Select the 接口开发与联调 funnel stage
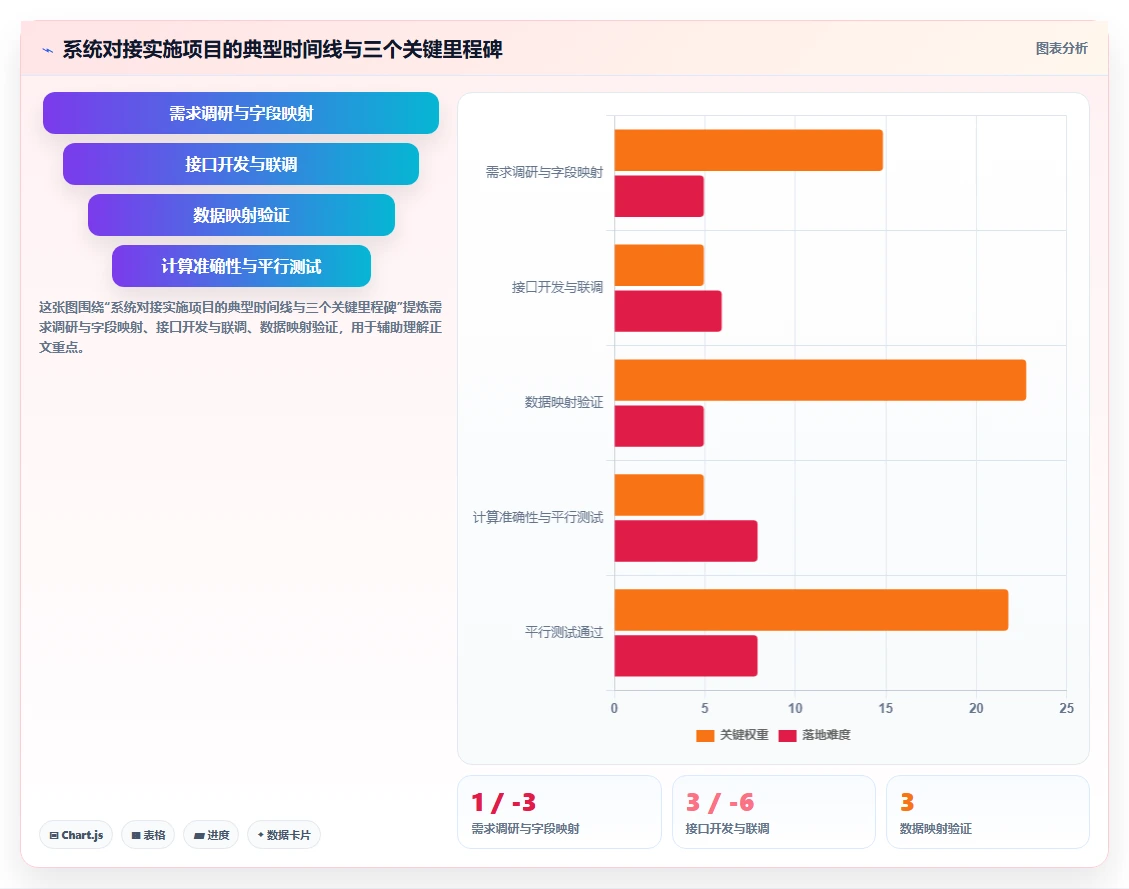This screenshot has height=889, width=1129. coord(240,164)
